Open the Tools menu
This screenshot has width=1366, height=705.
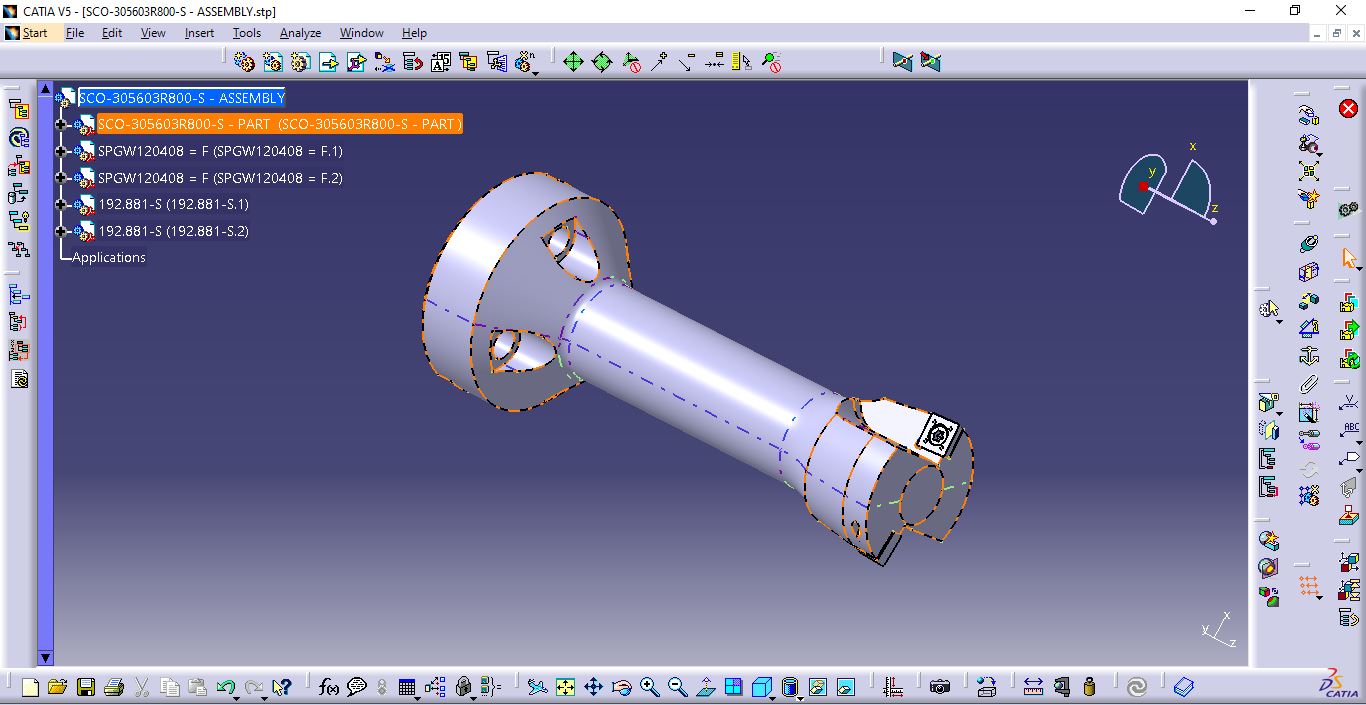[x=247, y=33]
